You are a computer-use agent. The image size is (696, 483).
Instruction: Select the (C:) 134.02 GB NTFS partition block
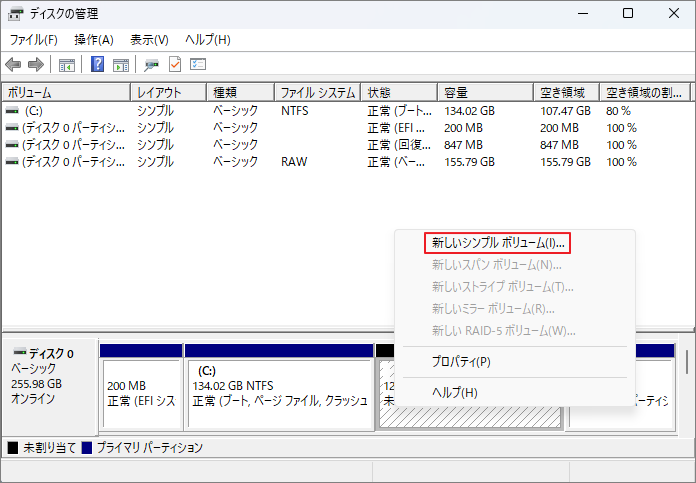(x=279, y=387)
